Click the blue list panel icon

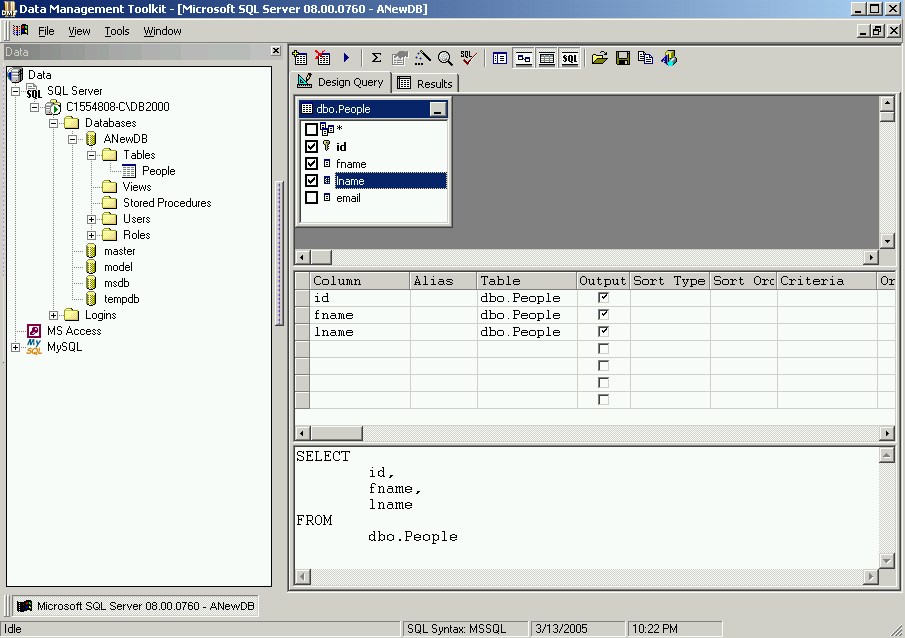(500, 58)
